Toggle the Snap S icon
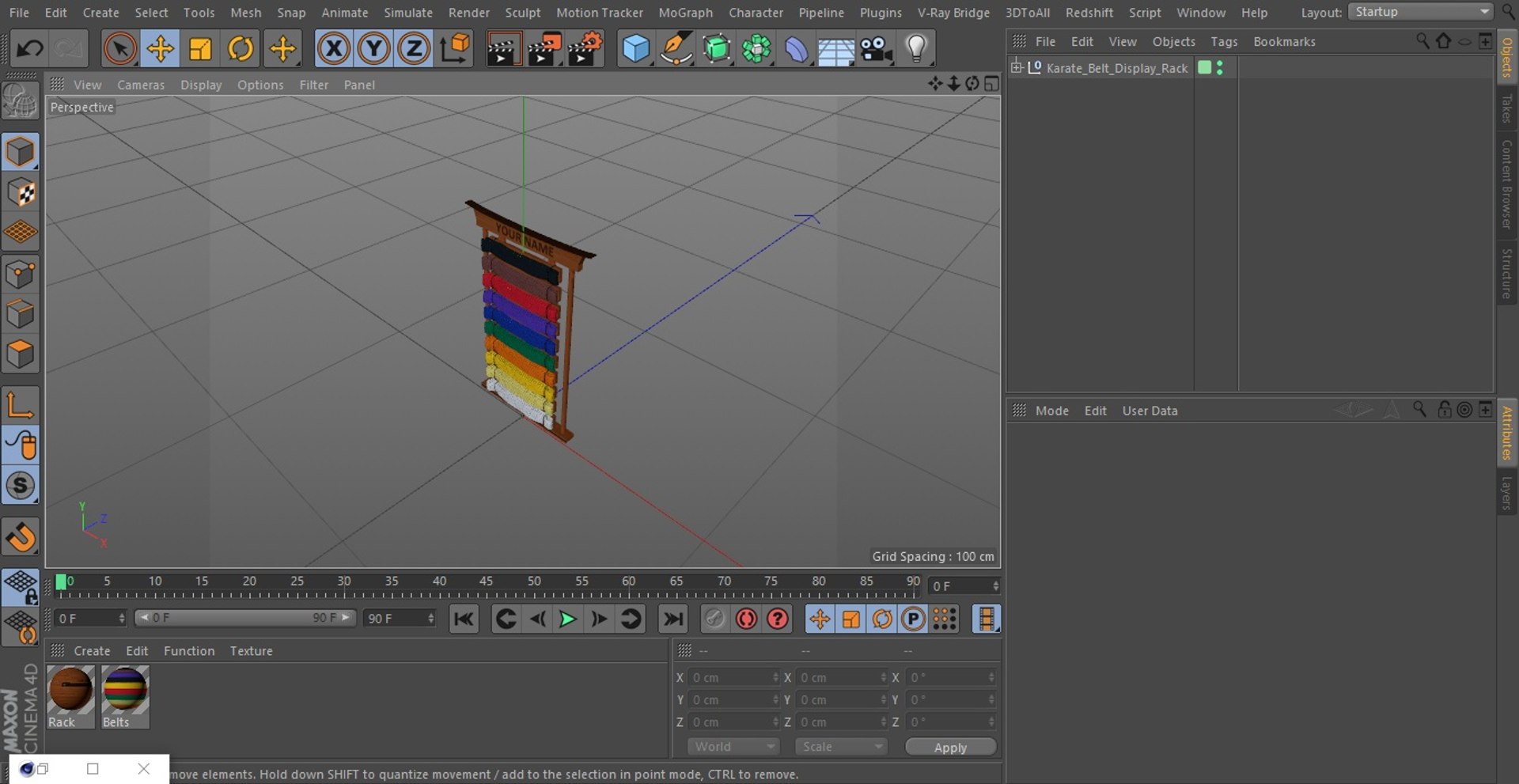 coord(21,485)
